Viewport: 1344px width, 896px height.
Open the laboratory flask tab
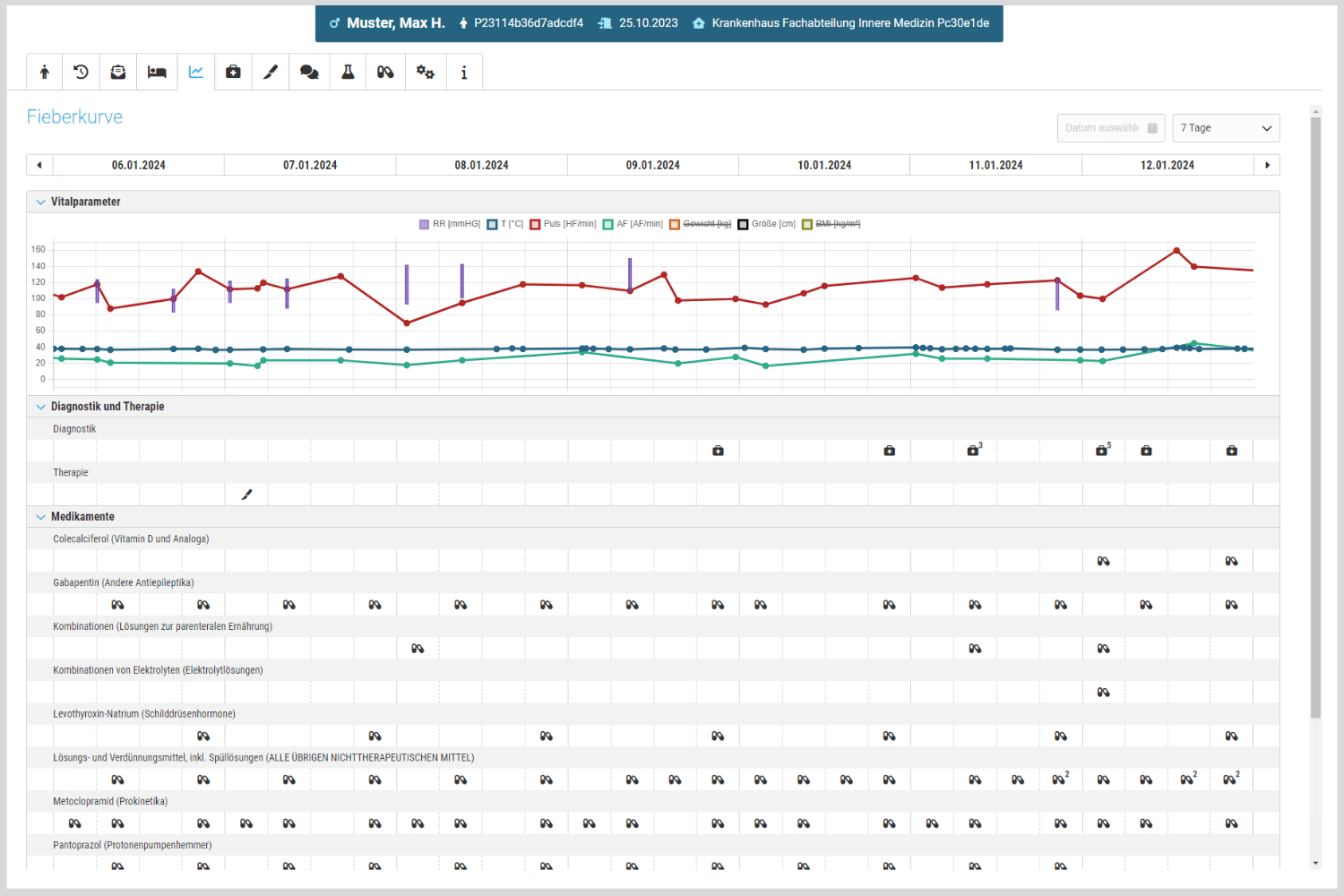pyautogui.click(x=348, y=73)
